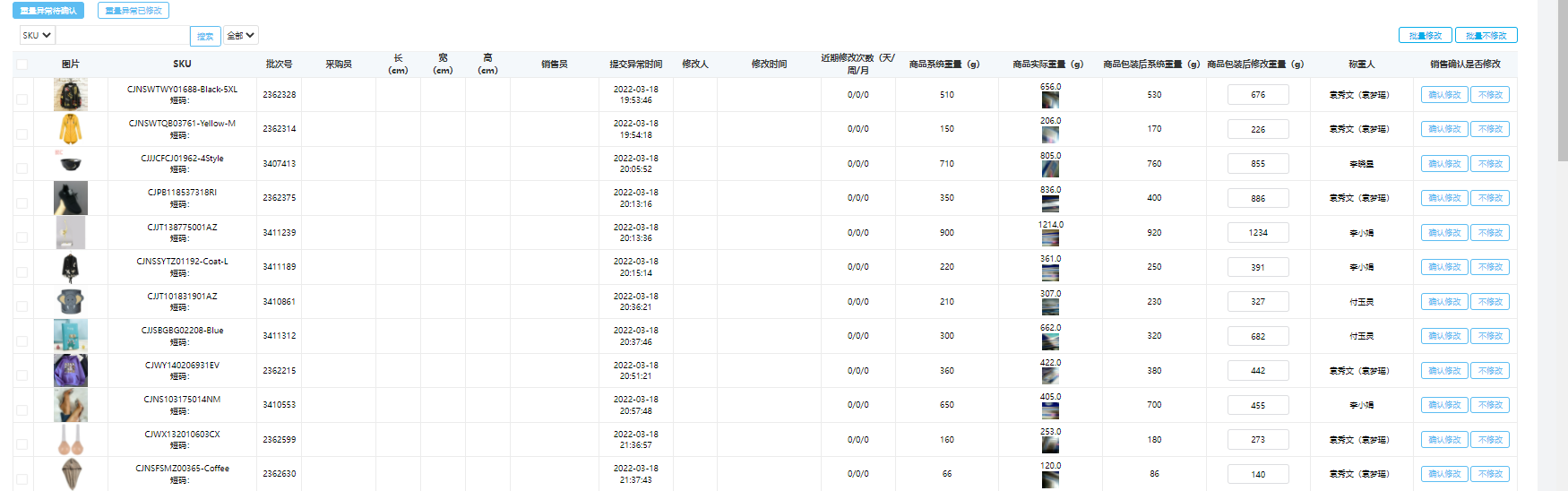Screen dimensions: 1568x491
Task: Check the row for CJNSWTWY01688-Black-5XL
Action: click(22, 99)
